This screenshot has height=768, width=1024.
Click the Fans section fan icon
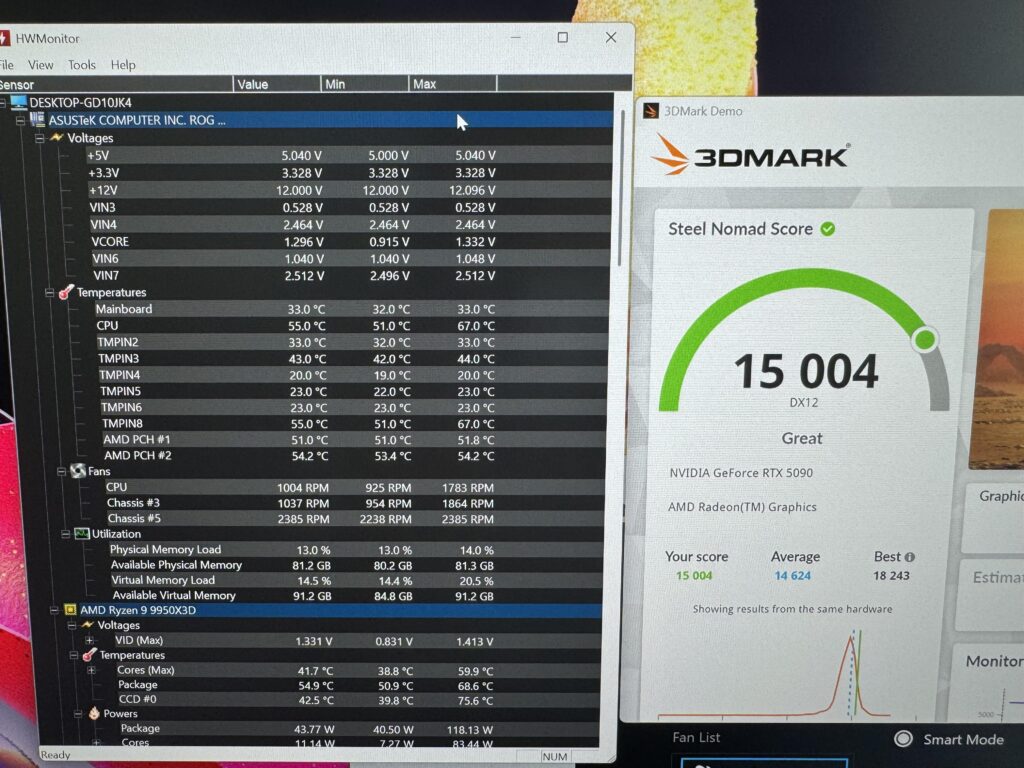point(78,471)
